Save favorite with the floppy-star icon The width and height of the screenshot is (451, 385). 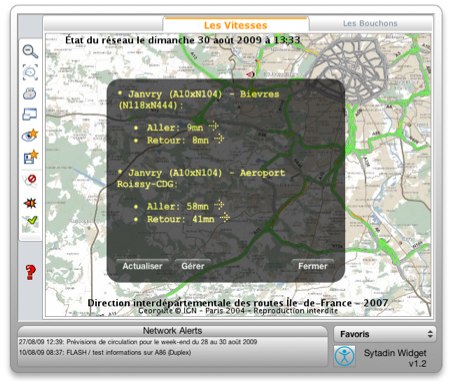(x=31, y=156)
